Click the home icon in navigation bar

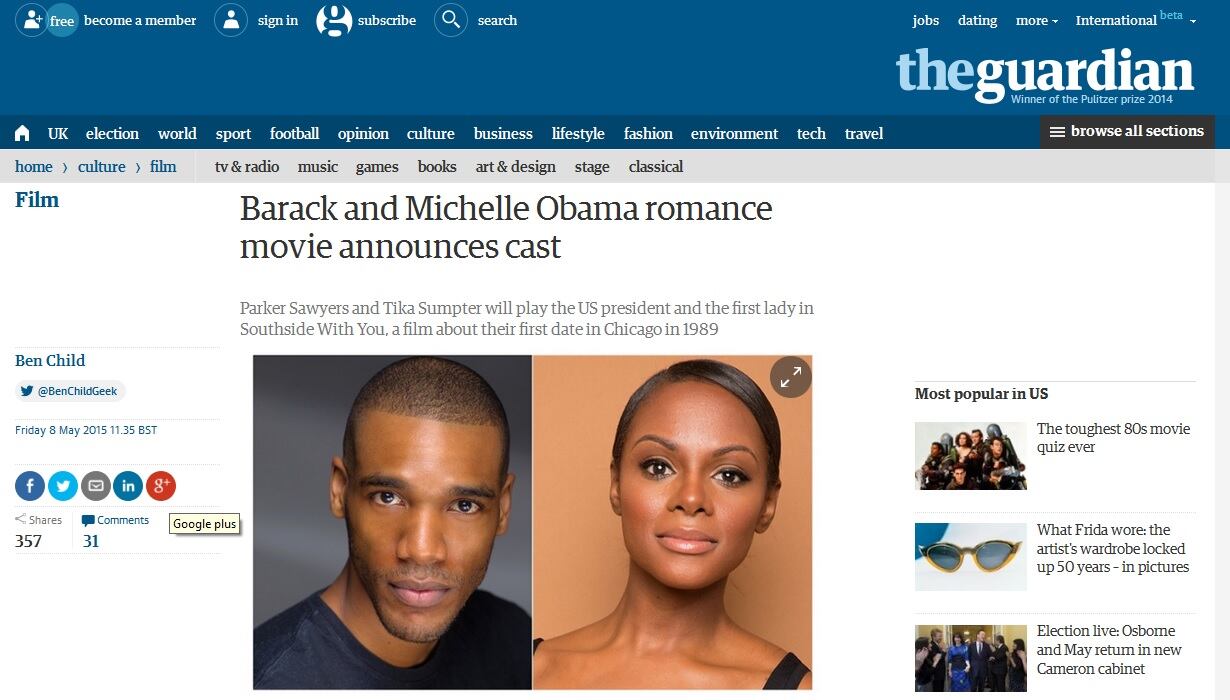click(x=22, y=133)
